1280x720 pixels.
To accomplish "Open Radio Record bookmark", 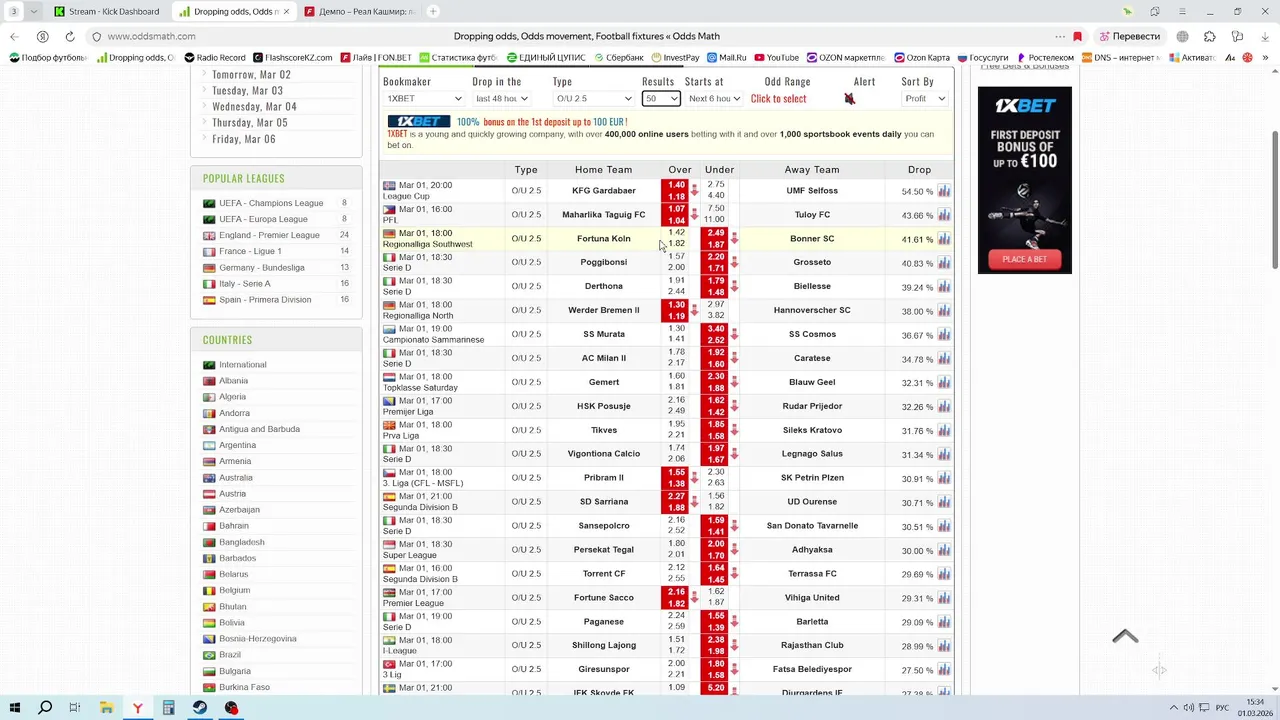I will (214, 58).
